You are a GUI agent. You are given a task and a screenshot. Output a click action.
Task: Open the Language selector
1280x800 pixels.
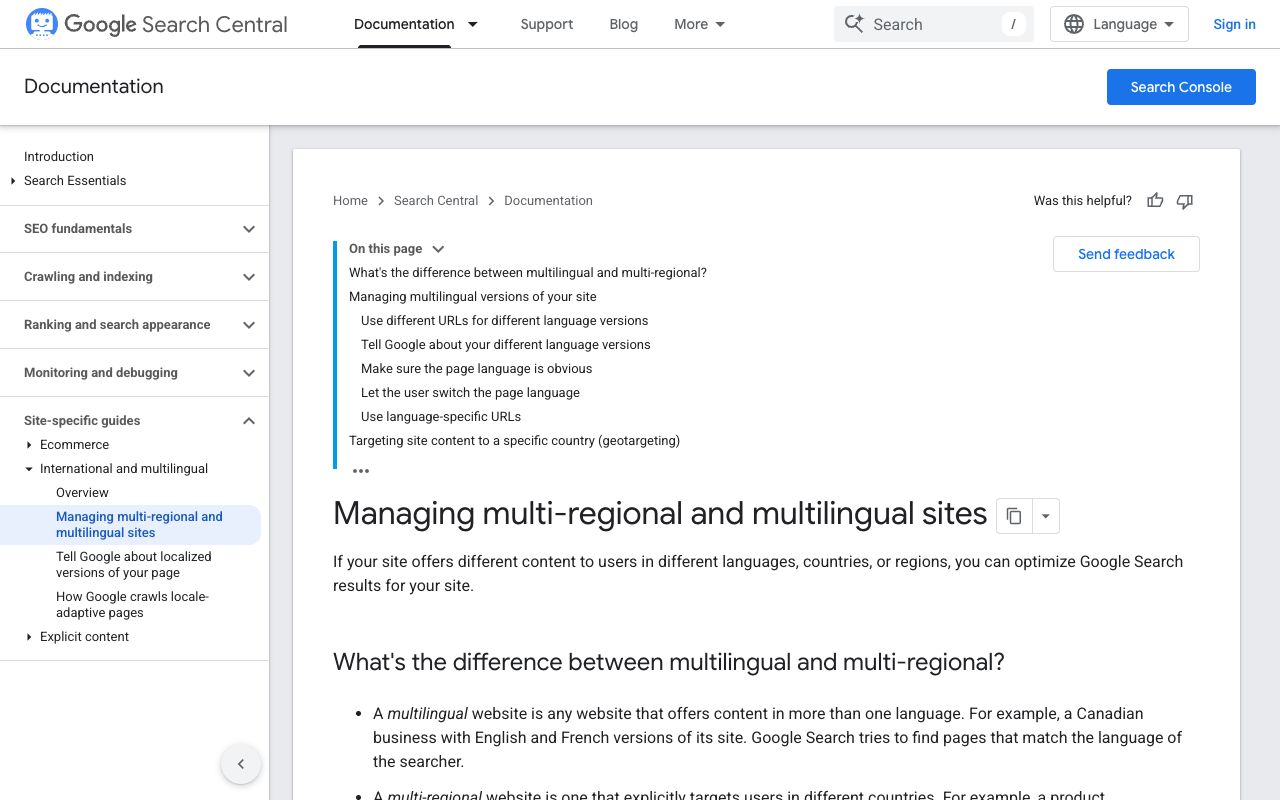coord(1119,24)
